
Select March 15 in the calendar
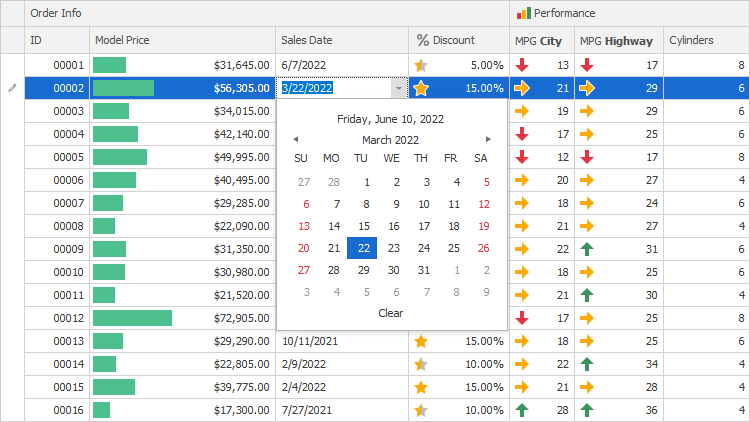(364, 226)
